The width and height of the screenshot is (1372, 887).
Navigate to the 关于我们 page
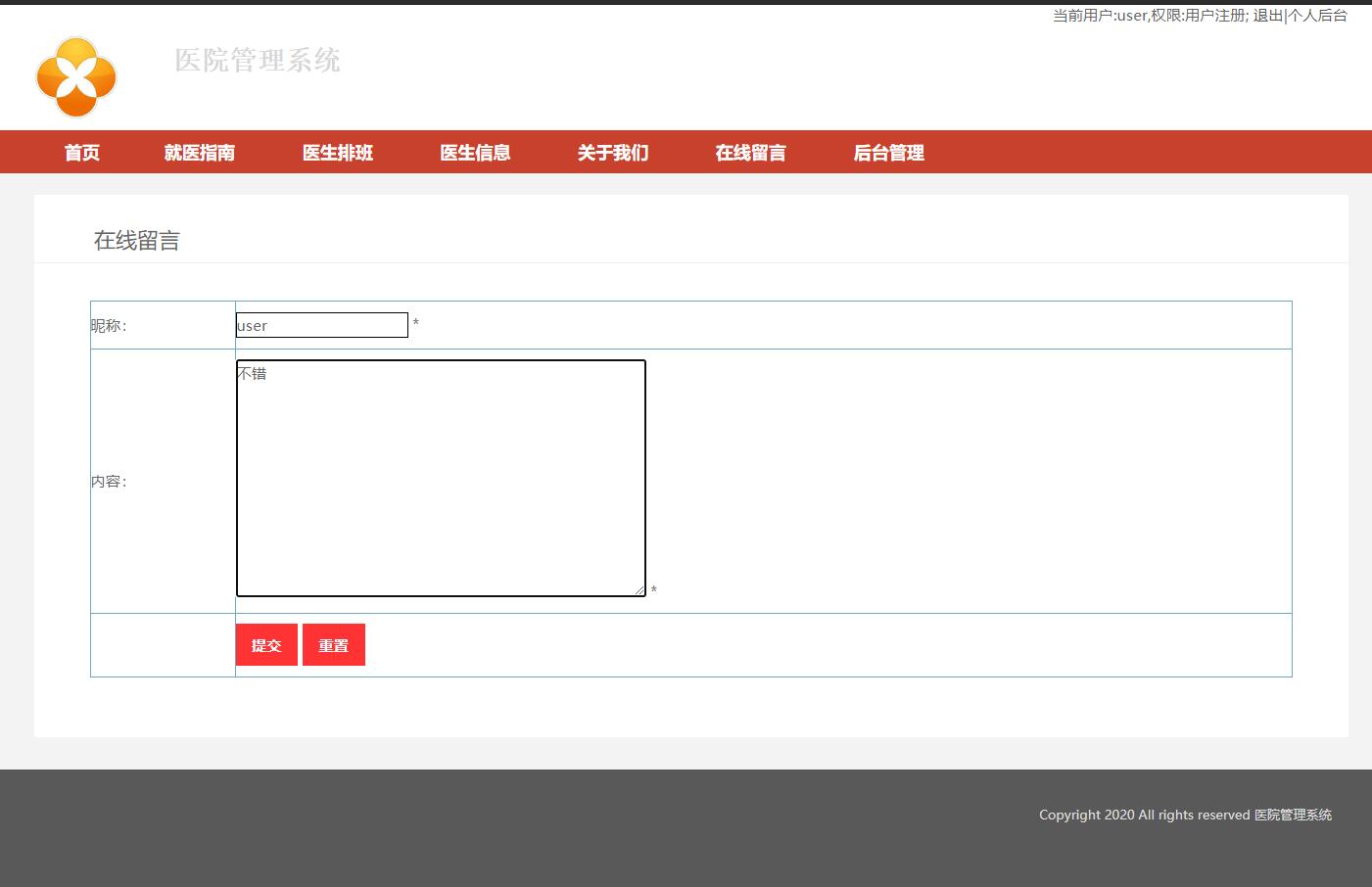[x=612, y=152]
